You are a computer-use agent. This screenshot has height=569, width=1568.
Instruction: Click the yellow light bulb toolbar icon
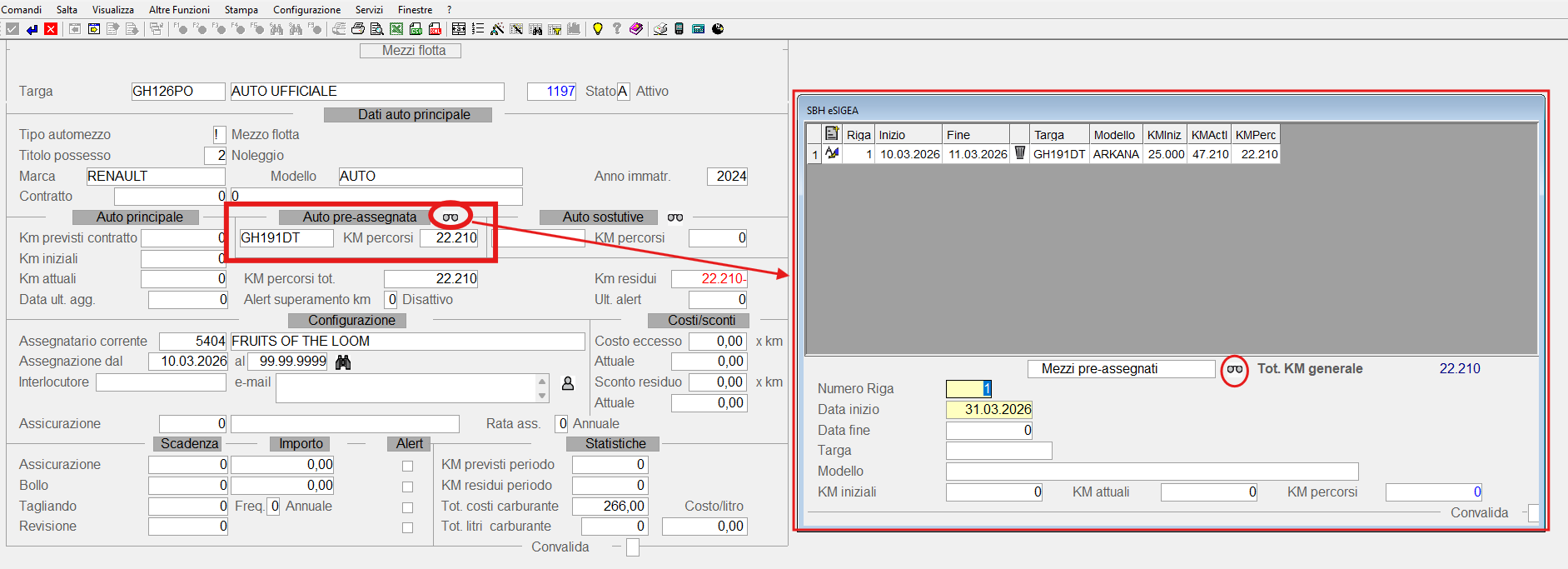597,29
